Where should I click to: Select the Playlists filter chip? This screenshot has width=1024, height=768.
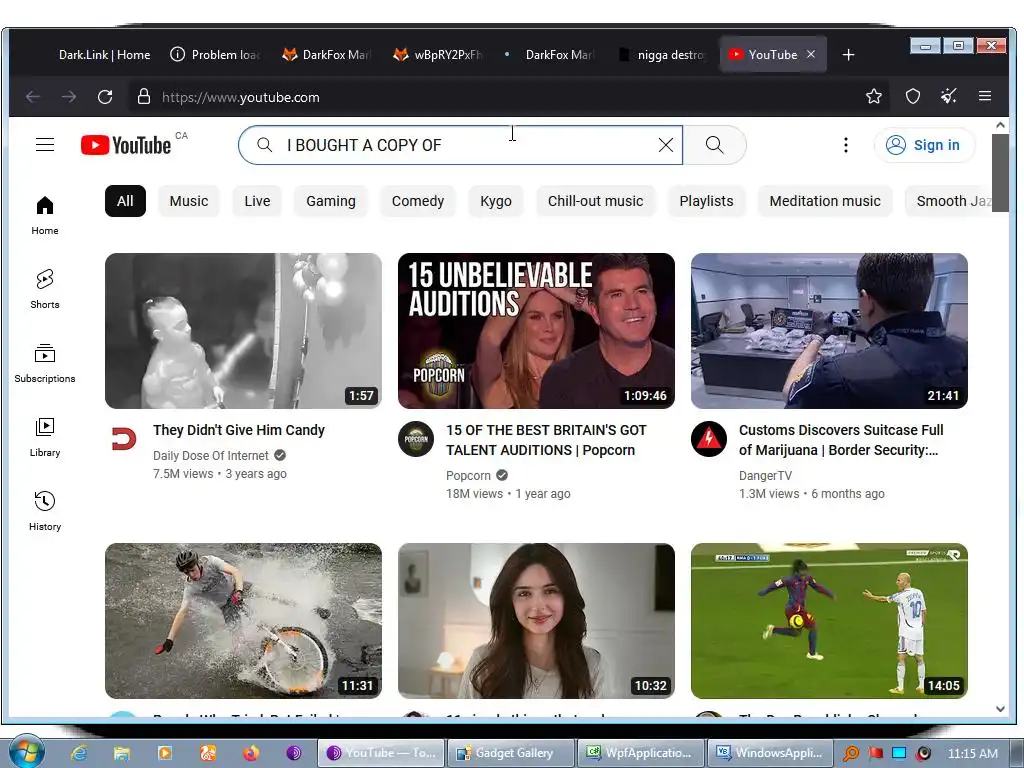pyautogui.click(x=706, y=201)
